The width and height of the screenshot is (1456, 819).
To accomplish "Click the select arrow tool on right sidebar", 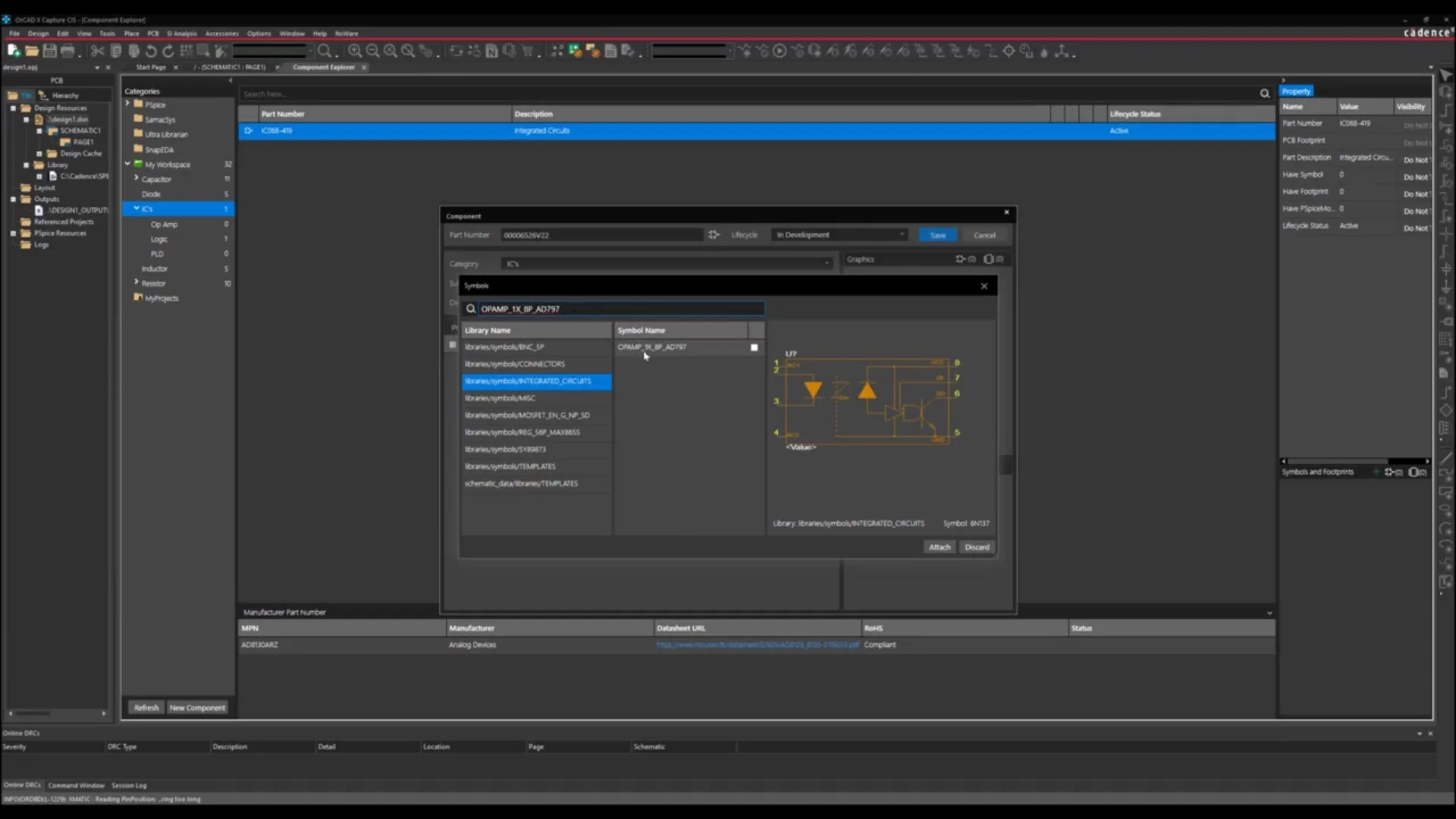I will pos(1445,75).
